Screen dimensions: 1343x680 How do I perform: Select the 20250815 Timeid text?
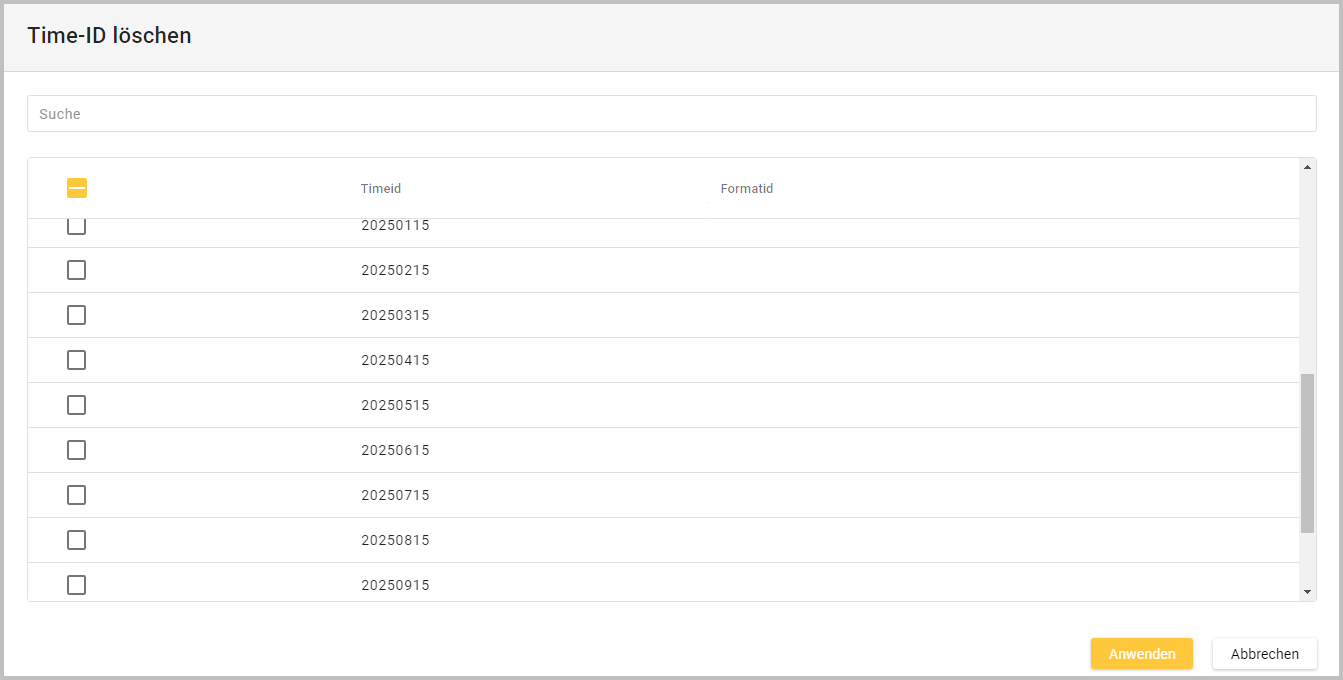tap(395, 540)
